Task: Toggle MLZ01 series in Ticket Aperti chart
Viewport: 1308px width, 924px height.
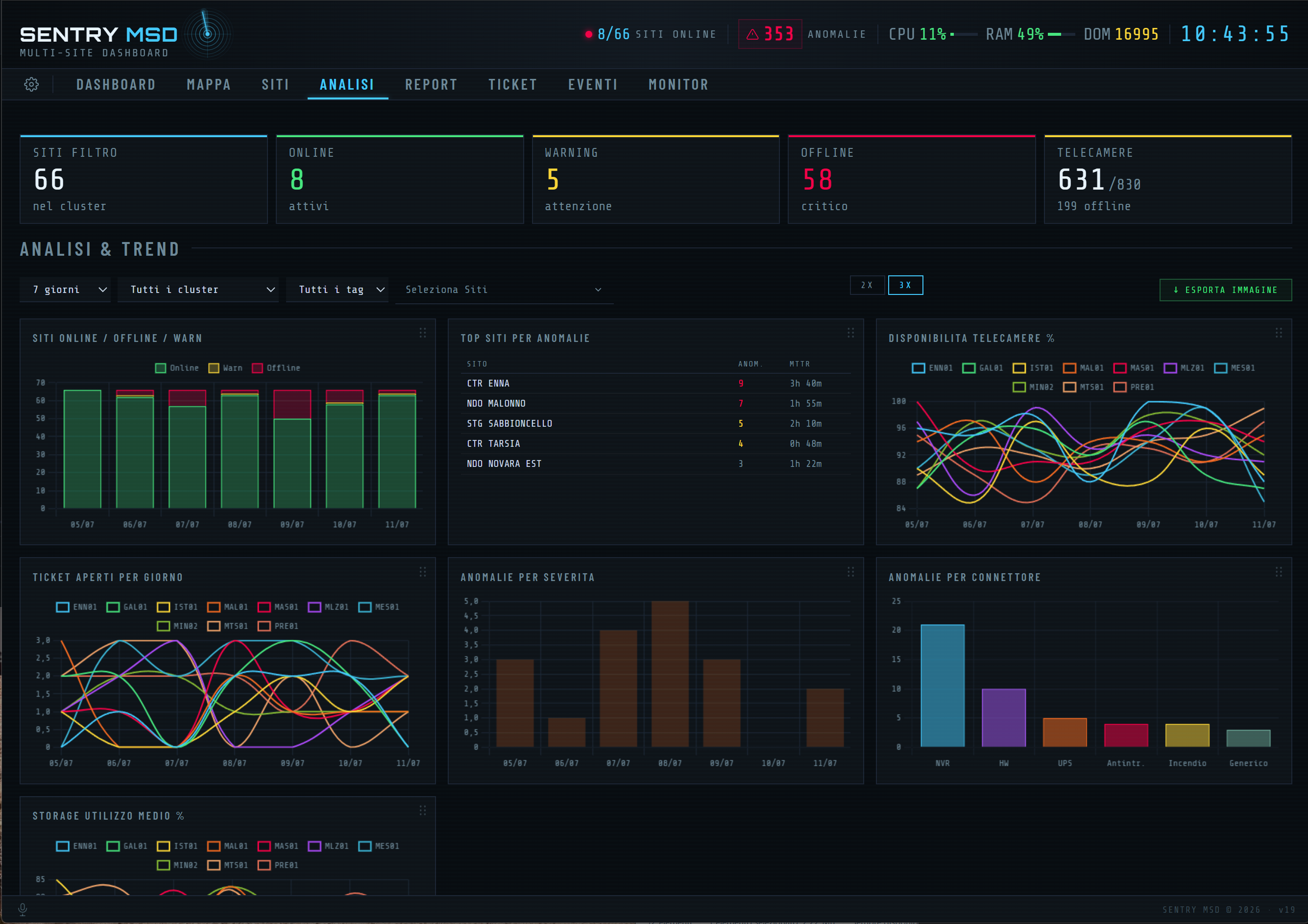Action: [328, 608]
